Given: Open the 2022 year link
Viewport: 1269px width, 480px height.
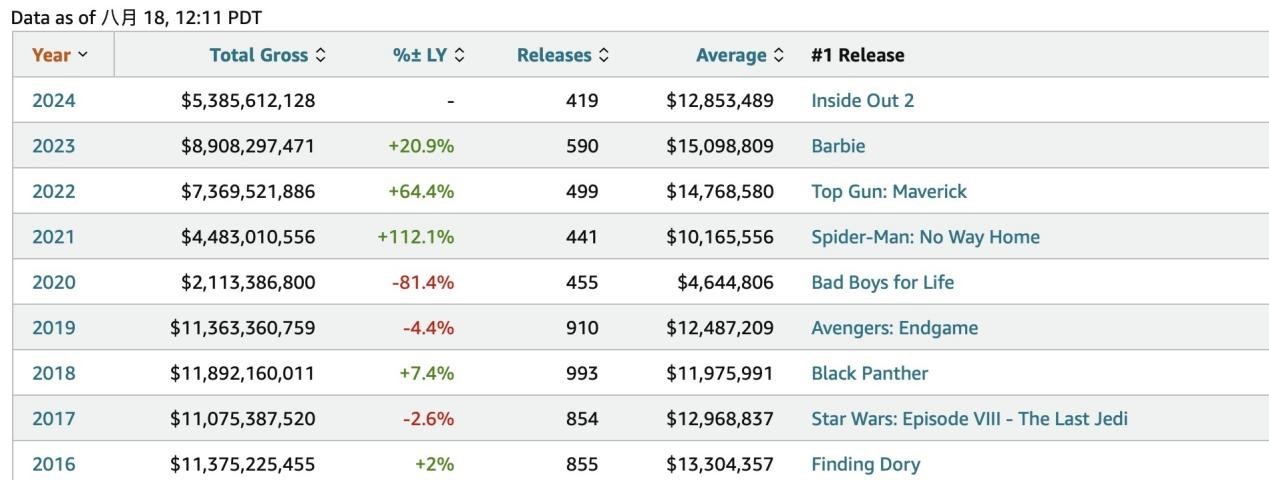Looking at the screenshot, I should pos(54,191).
